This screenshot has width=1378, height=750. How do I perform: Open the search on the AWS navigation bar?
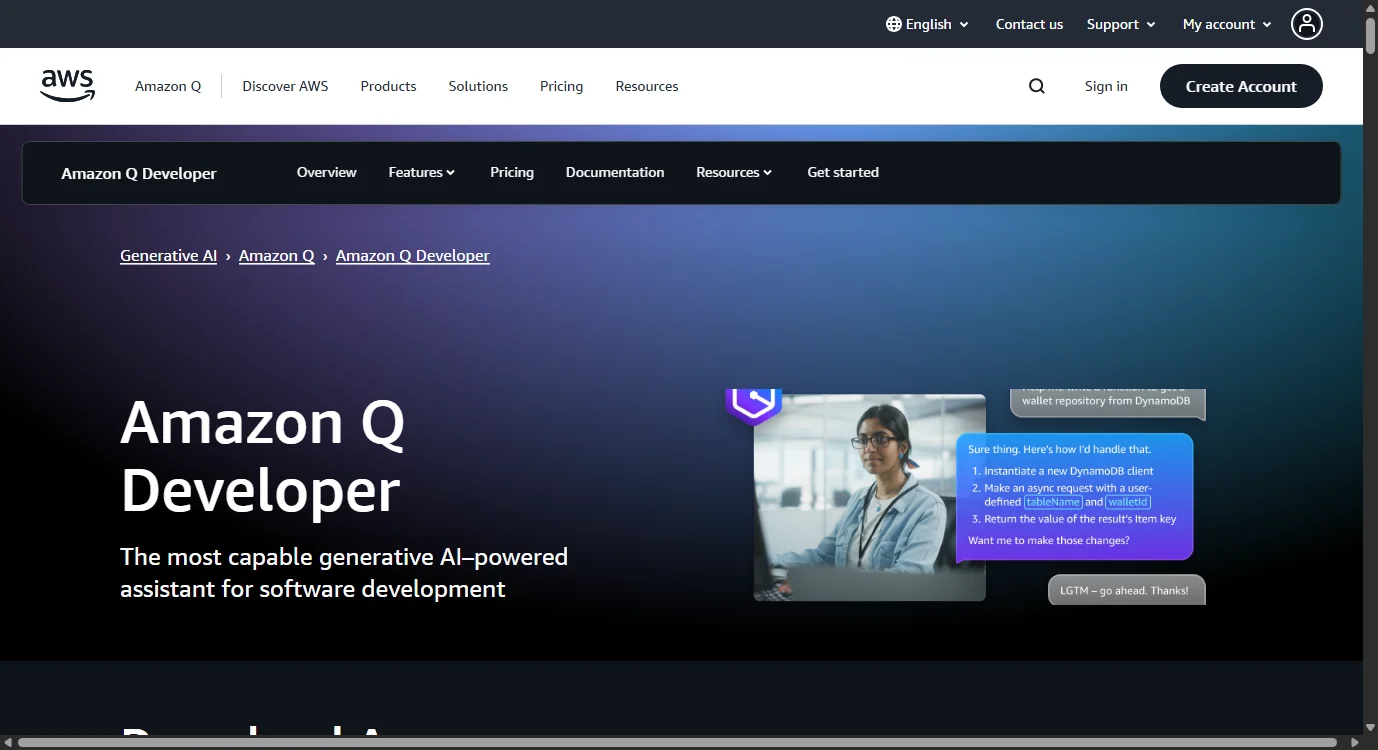1036,86
